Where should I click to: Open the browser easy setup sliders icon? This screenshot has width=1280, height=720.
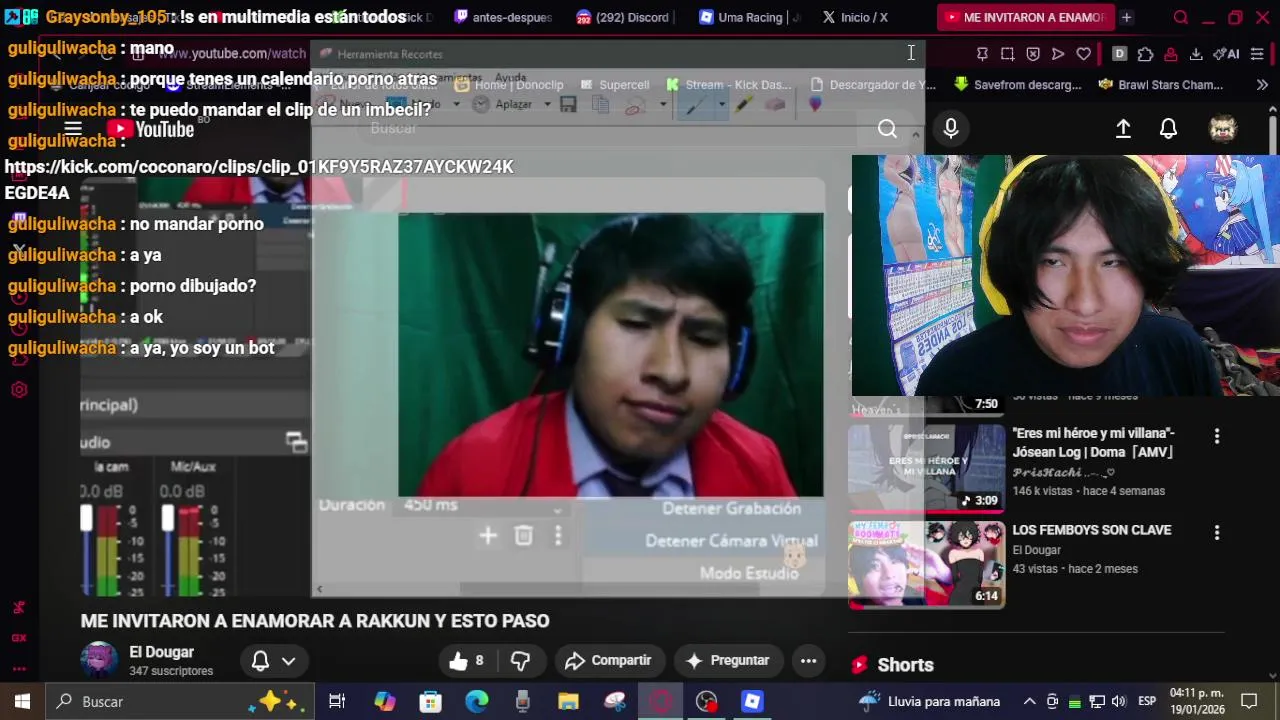(x=1258, y=54)
